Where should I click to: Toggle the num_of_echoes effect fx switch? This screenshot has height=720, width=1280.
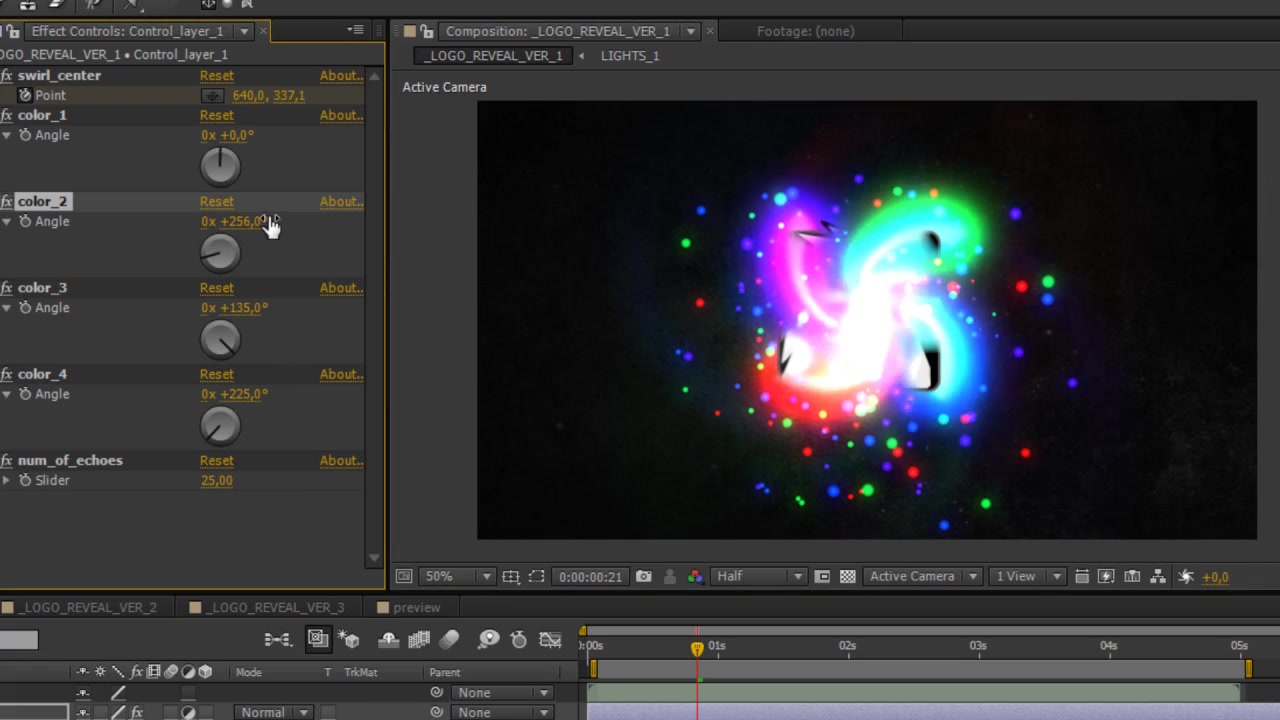tap(7, 460)
